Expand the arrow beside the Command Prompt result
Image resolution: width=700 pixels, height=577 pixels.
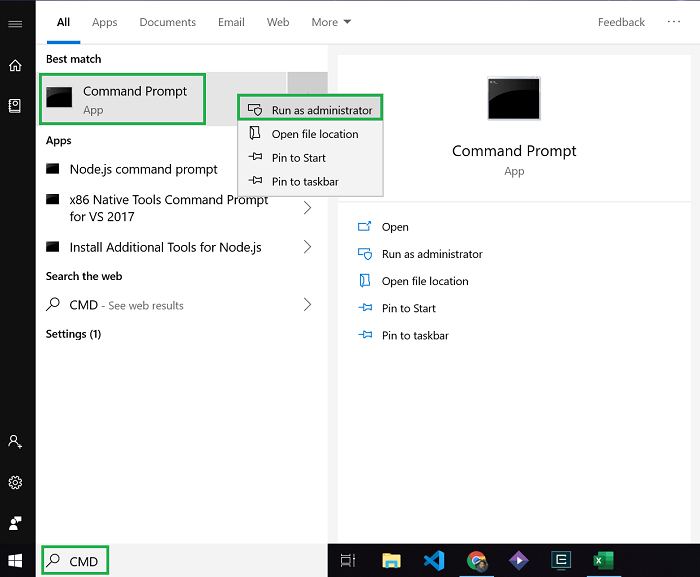coord(307,83)
